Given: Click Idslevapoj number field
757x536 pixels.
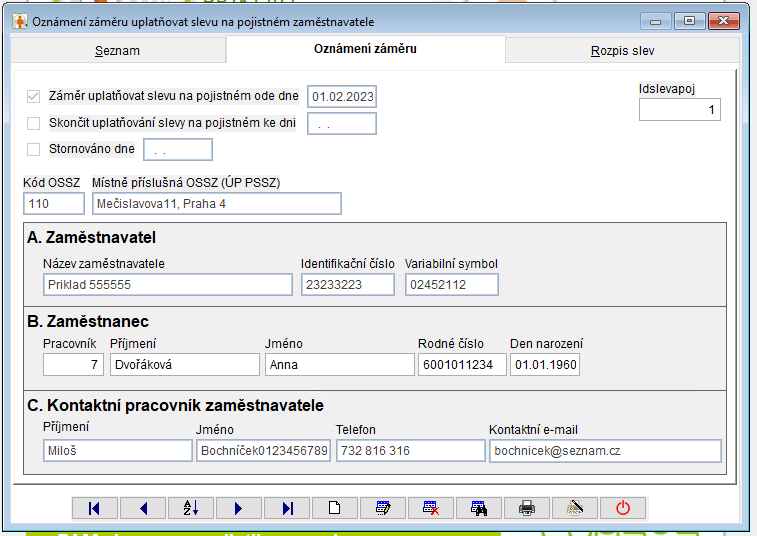Looking at the screenshot, I should point(680,110).
